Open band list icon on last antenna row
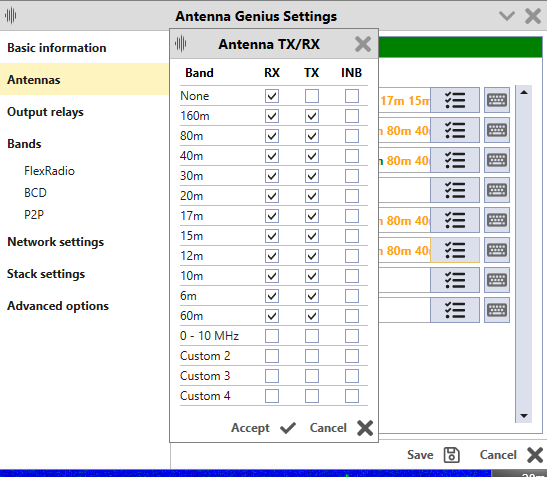The width and height of the screenshot is (547, 477). 455,310
